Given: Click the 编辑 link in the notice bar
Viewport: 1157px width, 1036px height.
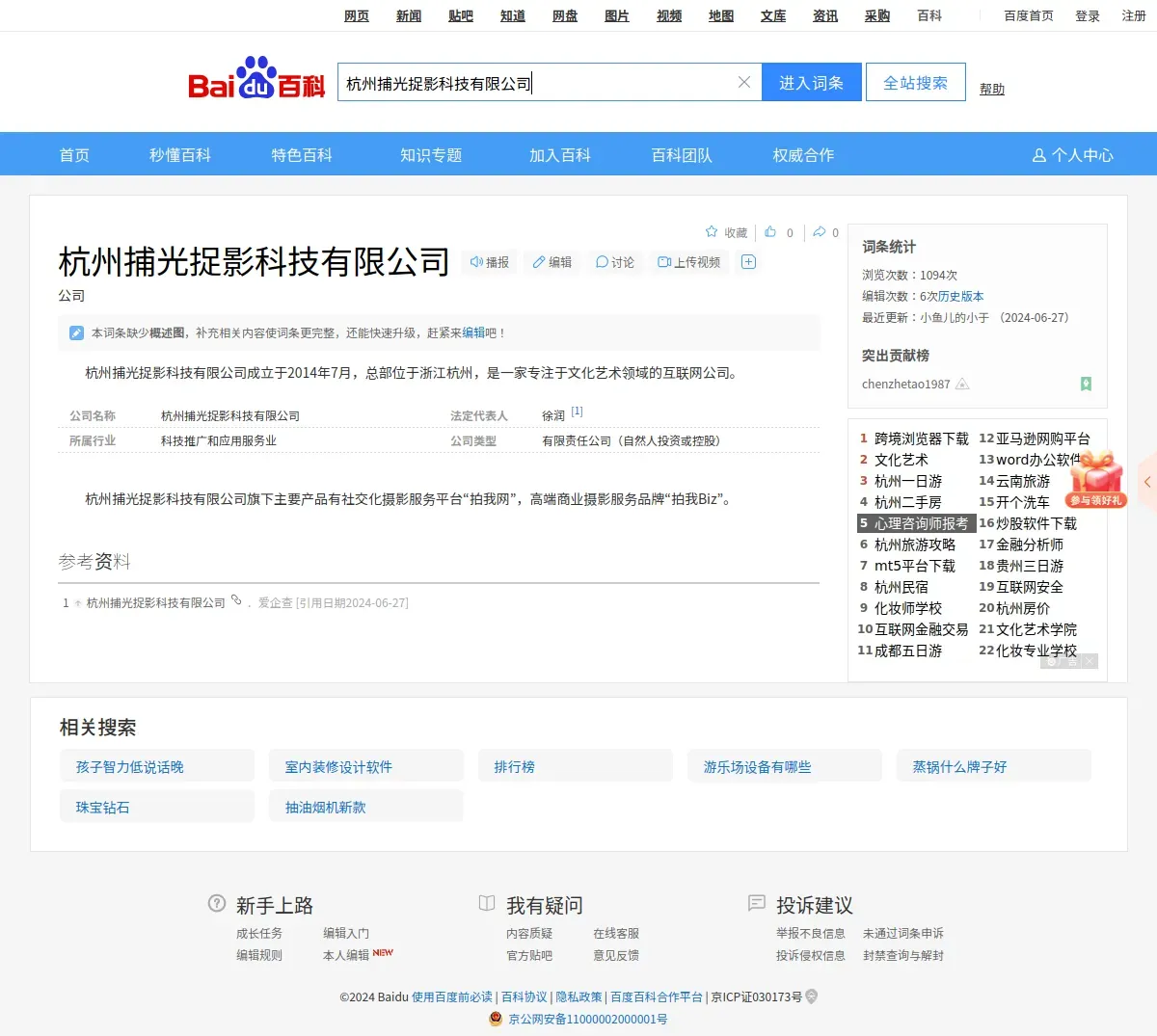Looking at the screenshot, I should (473, 332).
